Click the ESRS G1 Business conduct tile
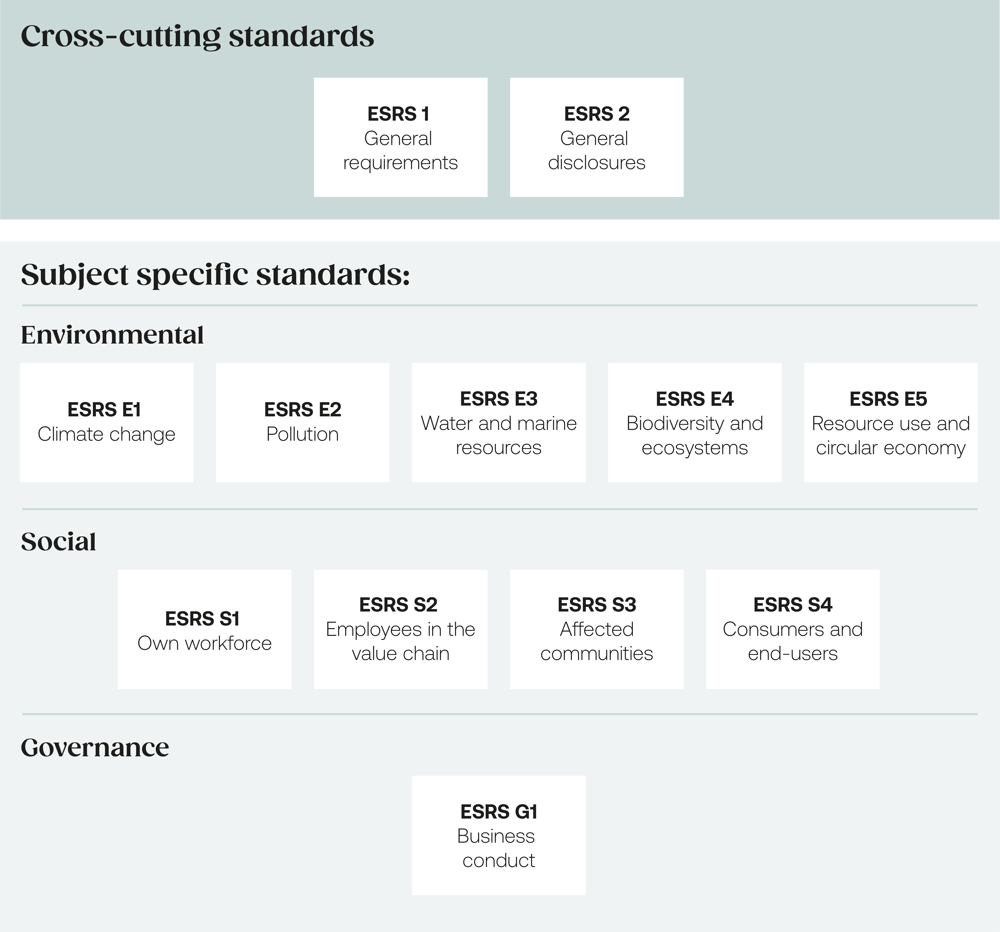 [498, 835]
